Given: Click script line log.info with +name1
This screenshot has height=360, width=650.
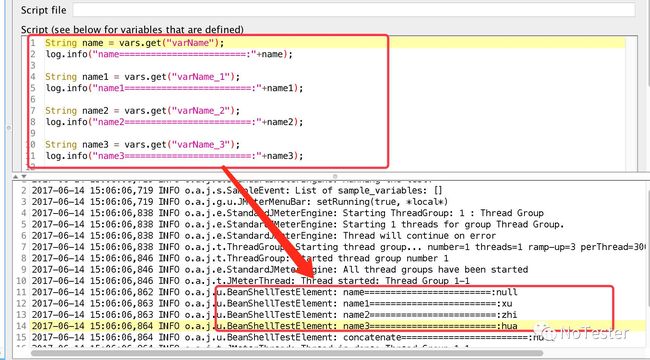Looking at the screenshot, I should point(174,88).
